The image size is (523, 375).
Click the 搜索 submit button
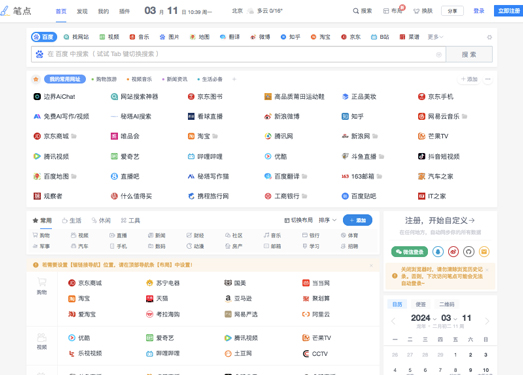click(x=469, y=54)
